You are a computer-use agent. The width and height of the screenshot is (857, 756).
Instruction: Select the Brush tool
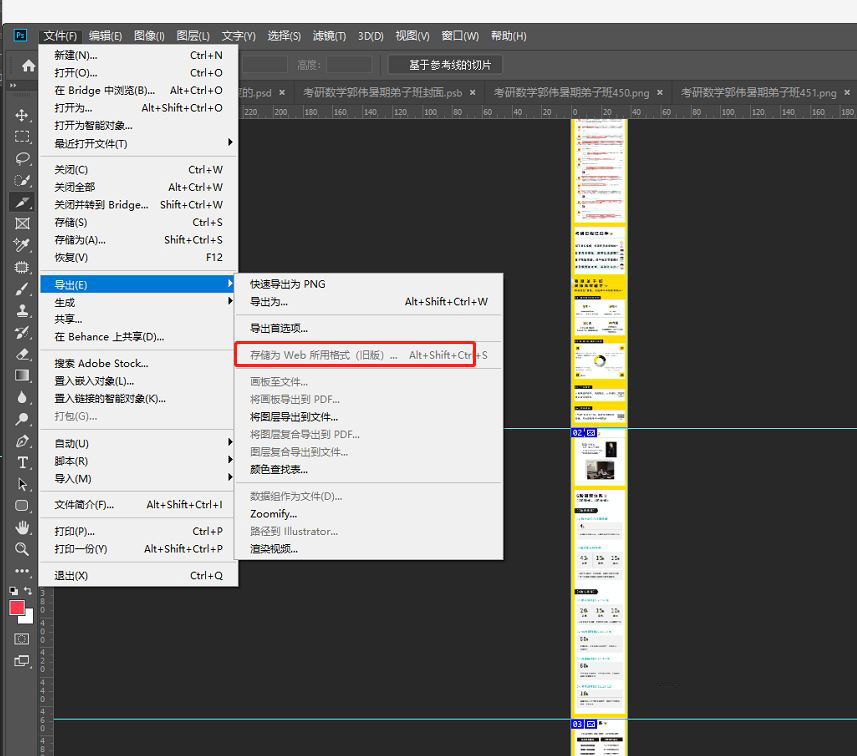coord(22,289)
